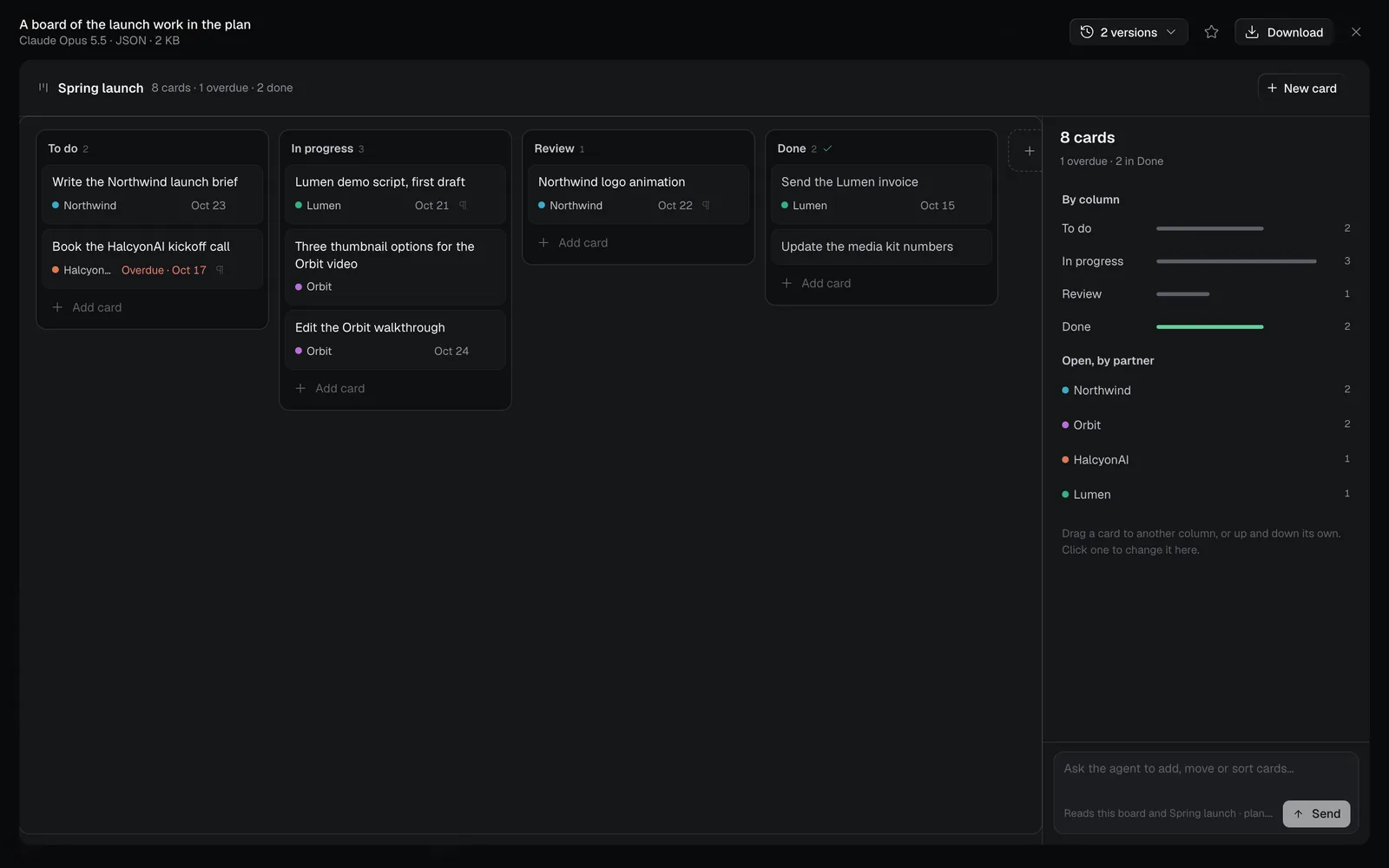Open the note on HalcyonAI kickoff call card

[x=220, y=270]
